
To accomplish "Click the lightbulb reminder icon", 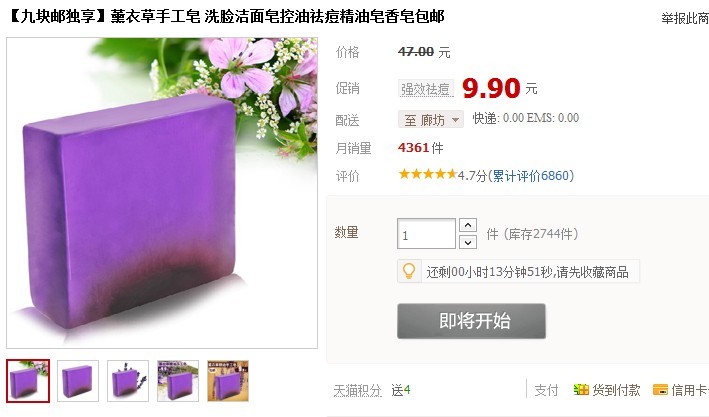I will coord(409,271).
